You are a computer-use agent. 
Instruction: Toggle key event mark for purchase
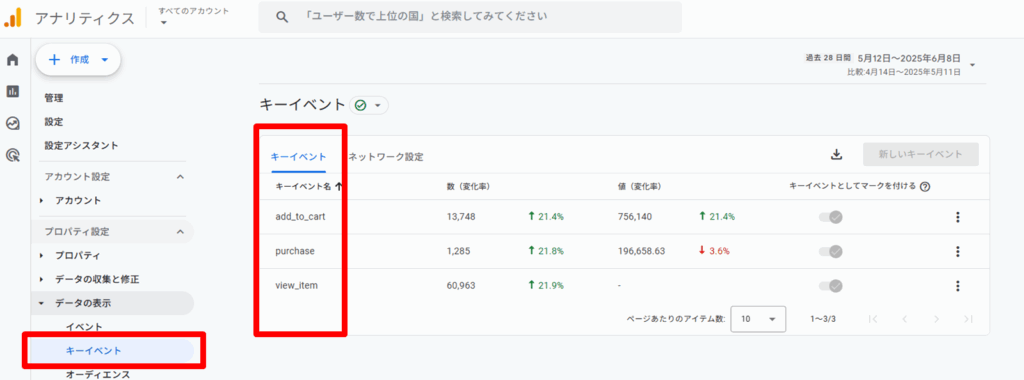pyautogui.click(x=831, y=251)
